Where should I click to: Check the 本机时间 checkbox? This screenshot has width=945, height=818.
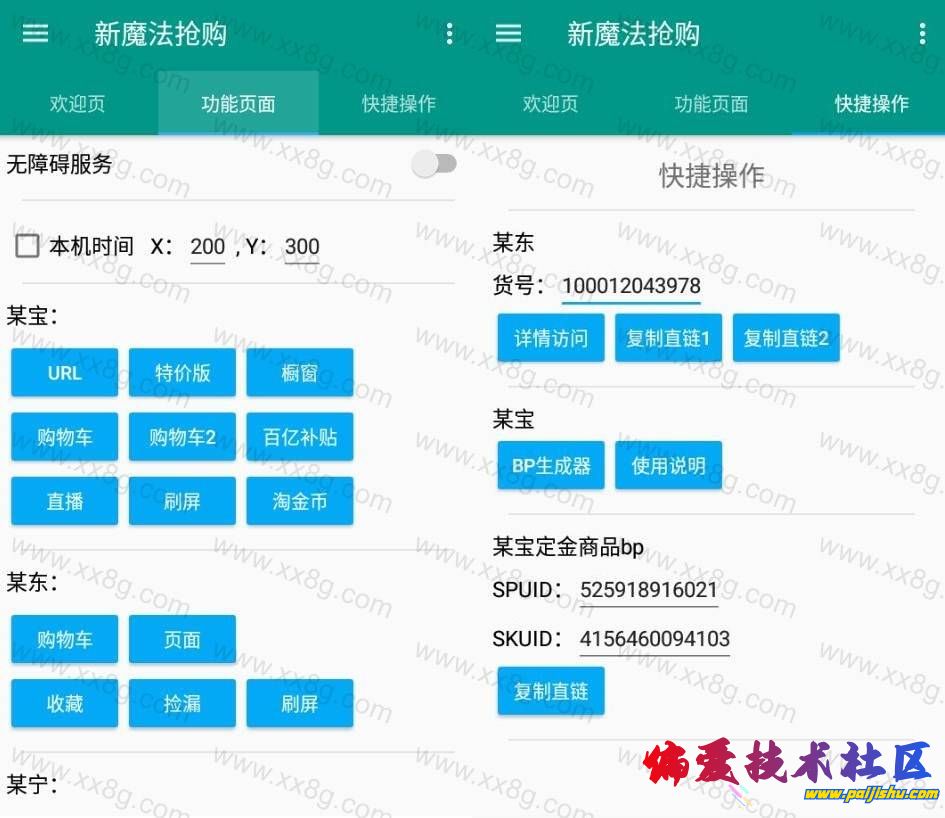[28, 246]
